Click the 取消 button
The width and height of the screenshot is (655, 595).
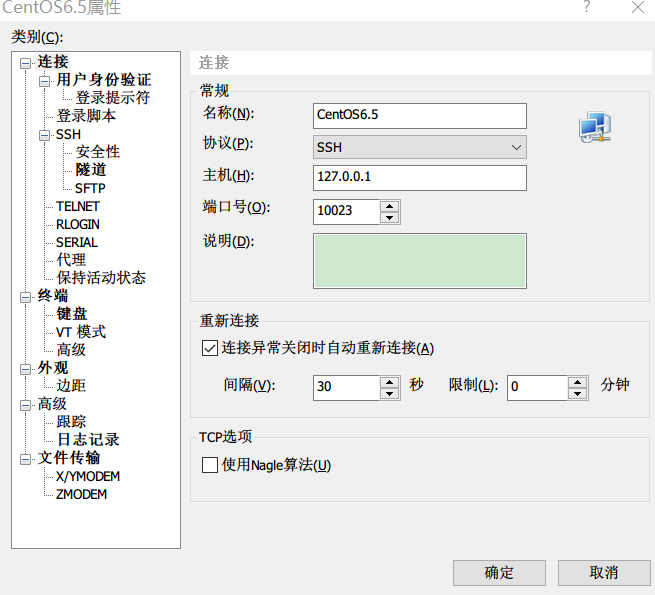click(x=604, y=572)
